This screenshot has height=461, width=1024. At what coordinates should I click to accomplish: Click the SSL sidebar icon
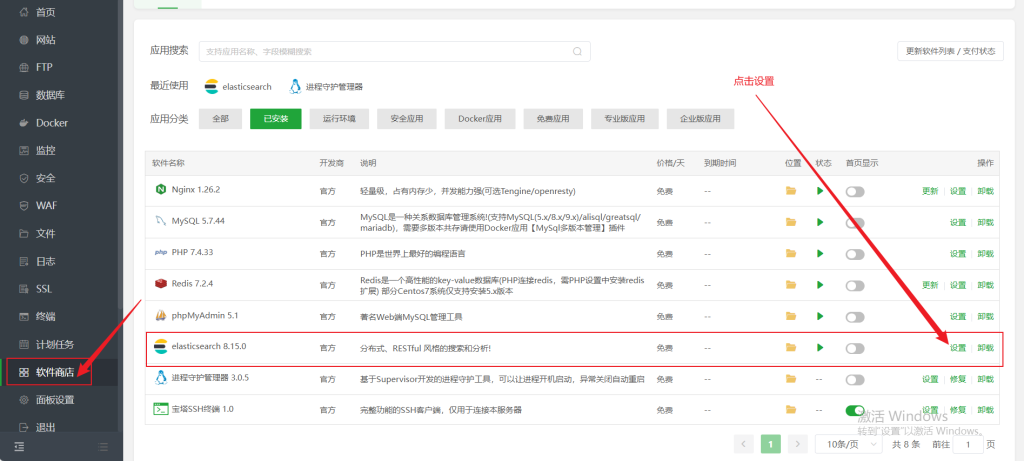[24, 289]
